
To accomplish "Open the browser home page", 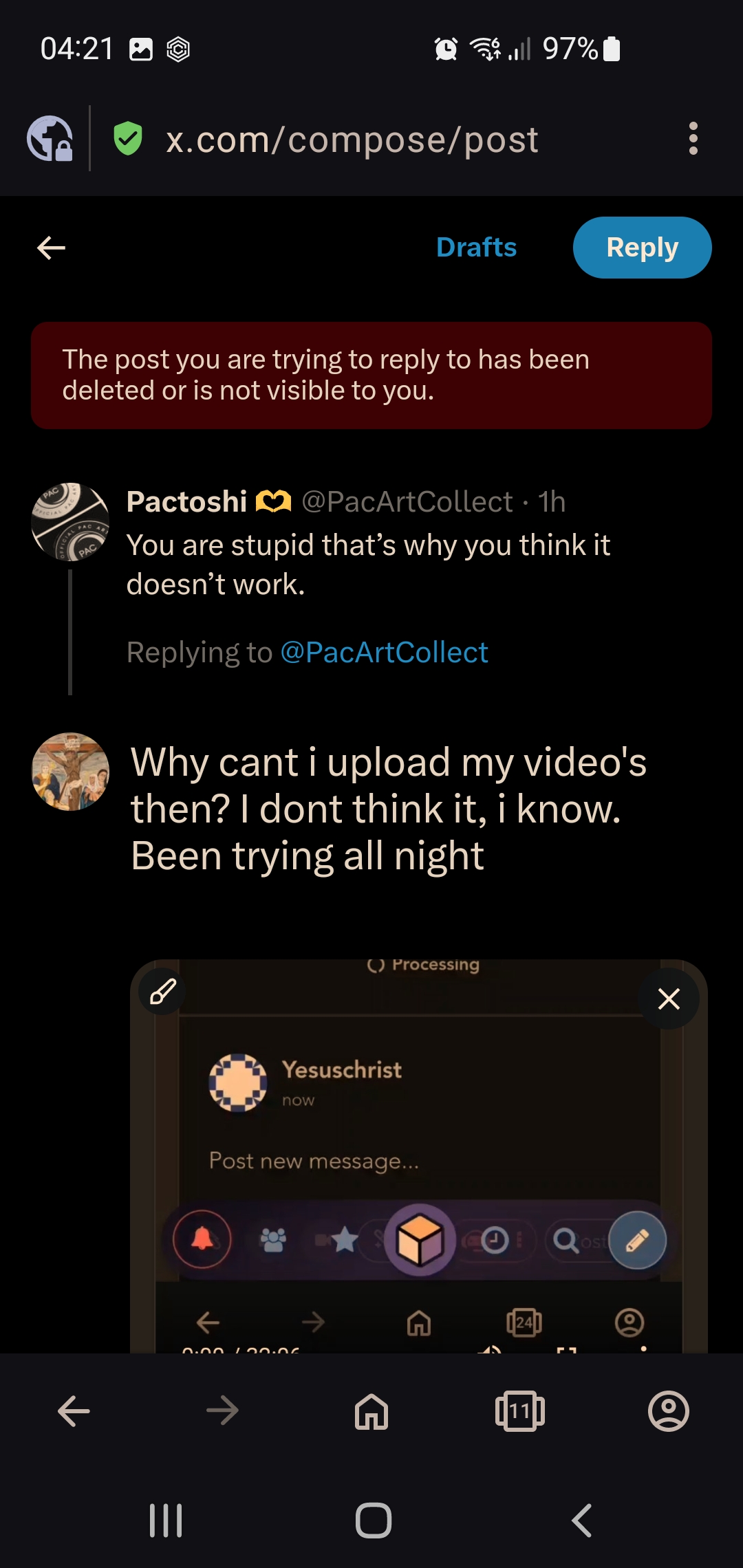I will [371, 1411].
